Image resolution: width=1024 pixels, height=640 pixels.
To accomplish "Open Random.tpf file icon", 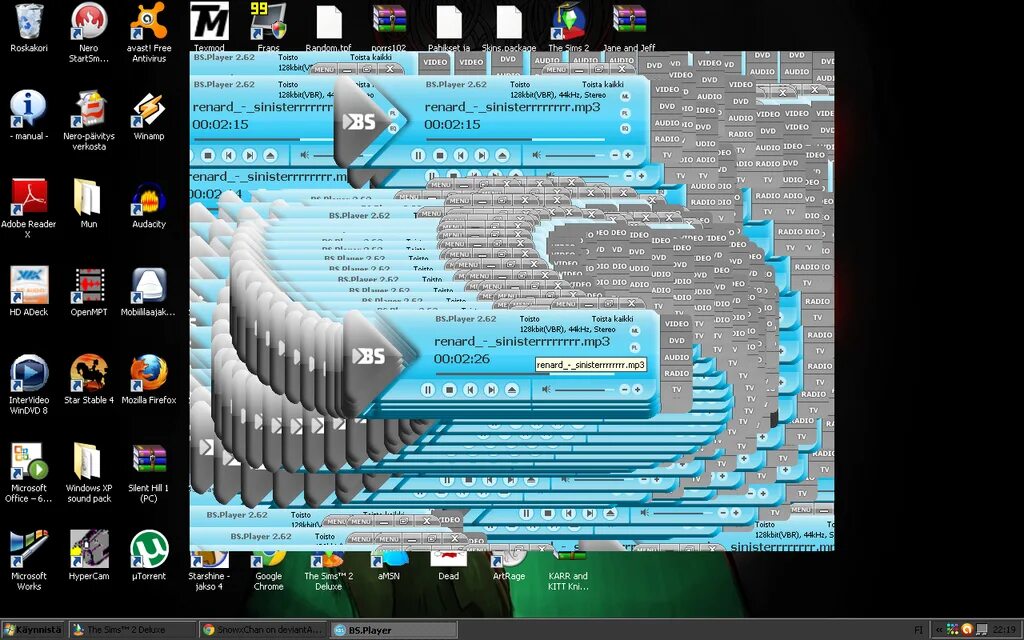I will (x=328, y=28).
